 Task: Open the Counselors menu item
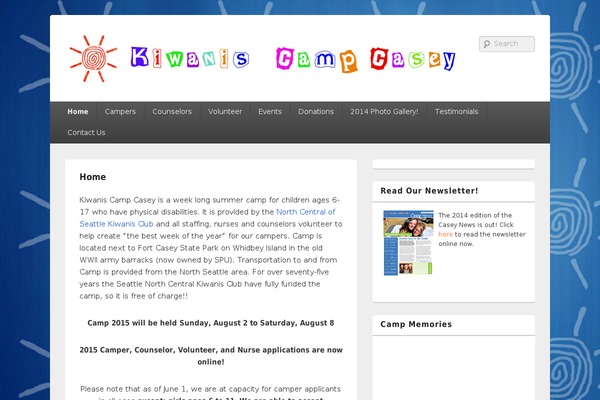click(x=172, y=111)
